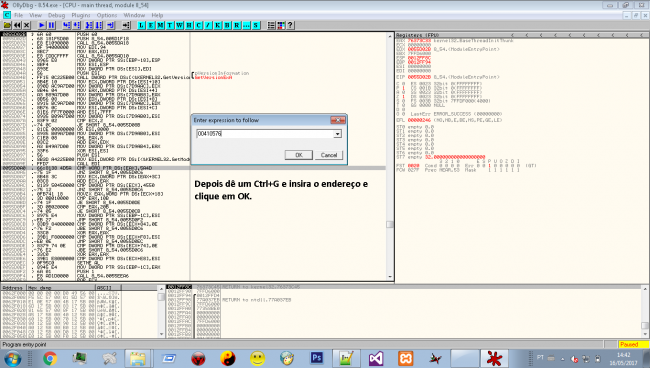Click the disassembly scrollbar thumb
Image resolution: width=650 pixels, height=368 pixels.
coord(390,224)
